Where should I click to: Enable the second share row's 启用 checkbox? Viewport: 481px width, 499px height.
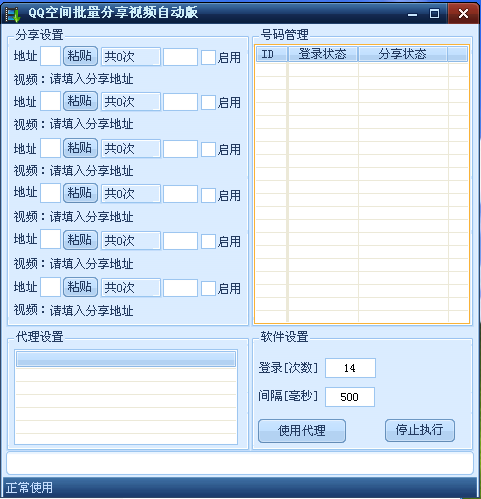[x=208, y=102]
